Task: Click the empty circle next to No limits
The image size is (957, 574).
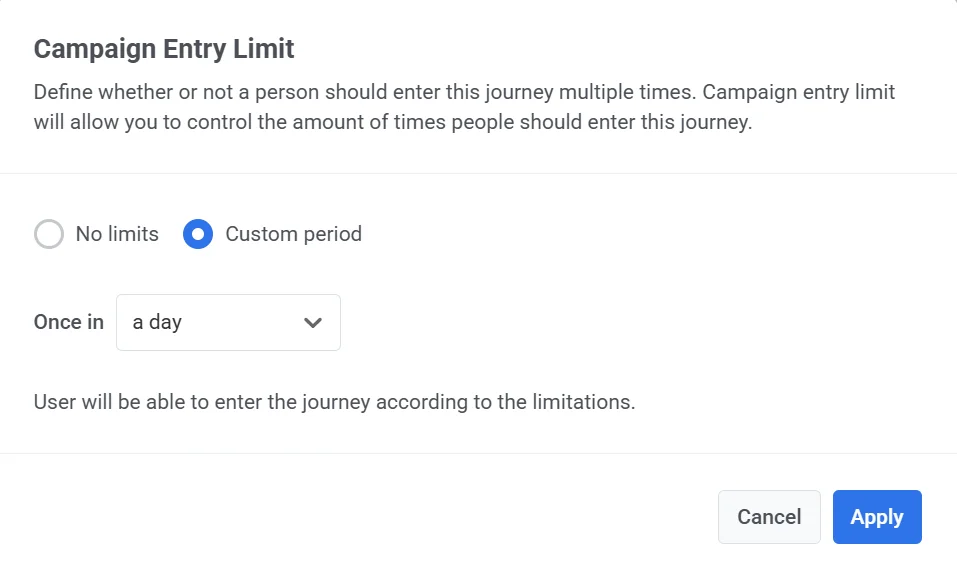Action: (x=49, y=234)
